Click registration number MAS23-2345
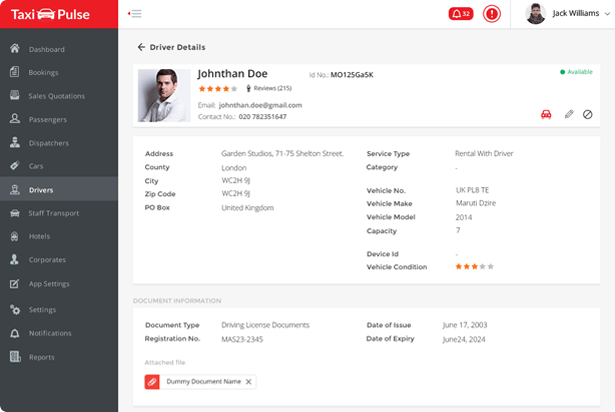The image size is (615, 412). coord(242,339)
